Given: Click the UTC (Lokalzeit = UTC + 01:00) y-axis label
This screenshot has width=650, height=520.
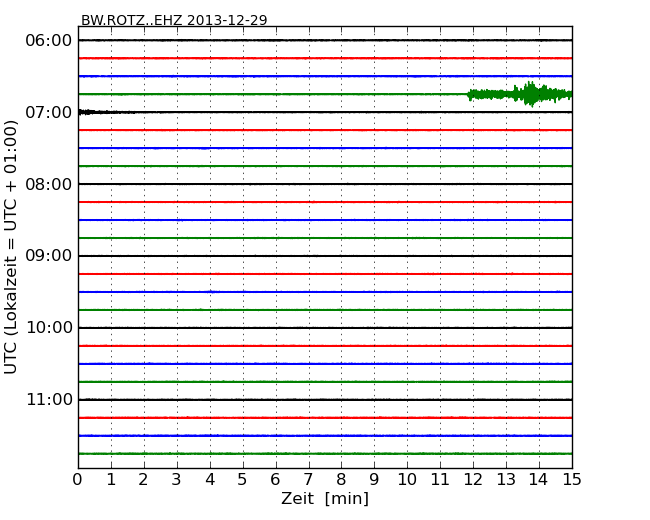Looking at the screenshot, I should 11,247.
